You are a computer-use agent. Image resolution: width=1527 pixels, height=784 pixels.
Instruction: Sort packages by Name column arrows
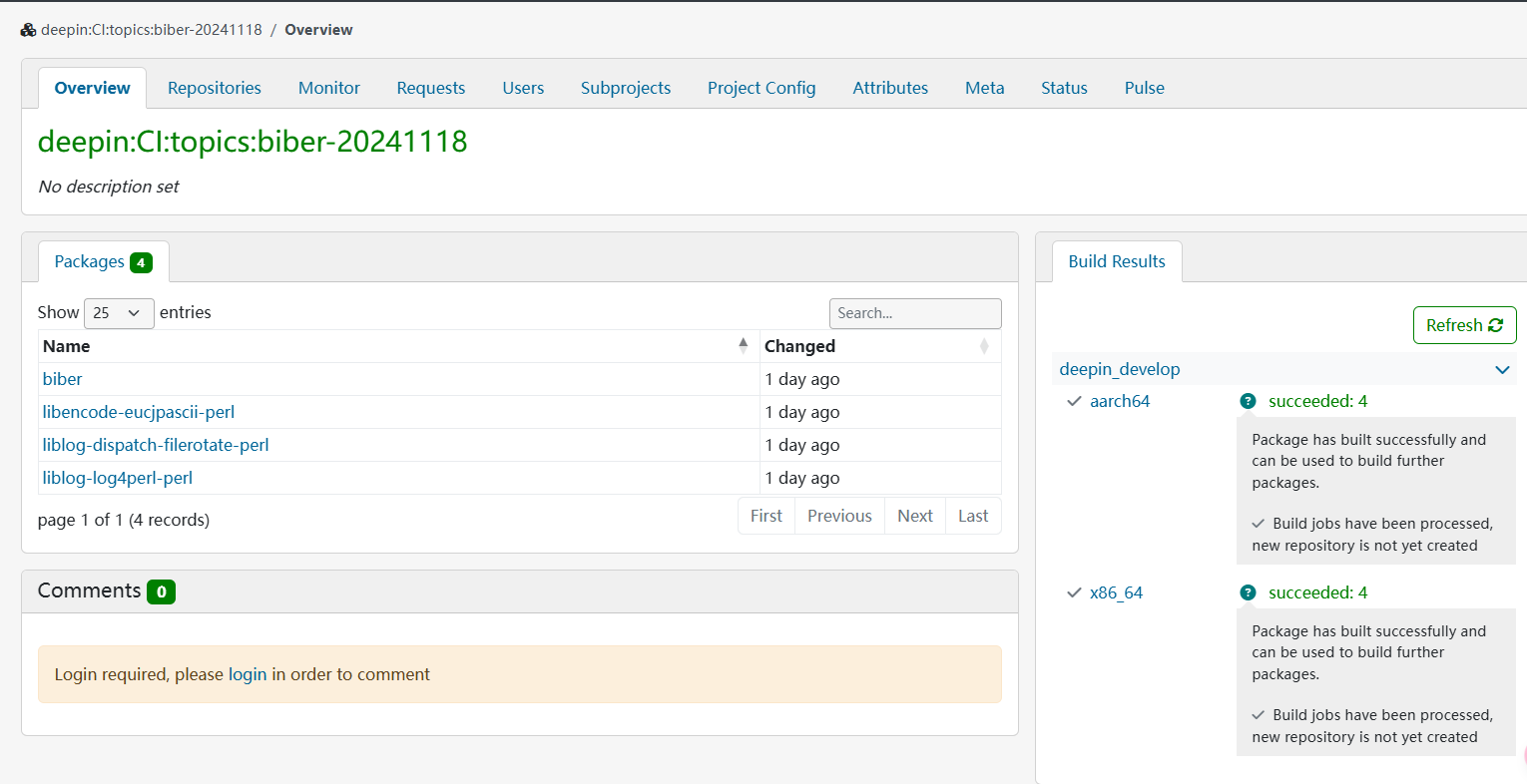pyautogui.click(x=743, y=346)
